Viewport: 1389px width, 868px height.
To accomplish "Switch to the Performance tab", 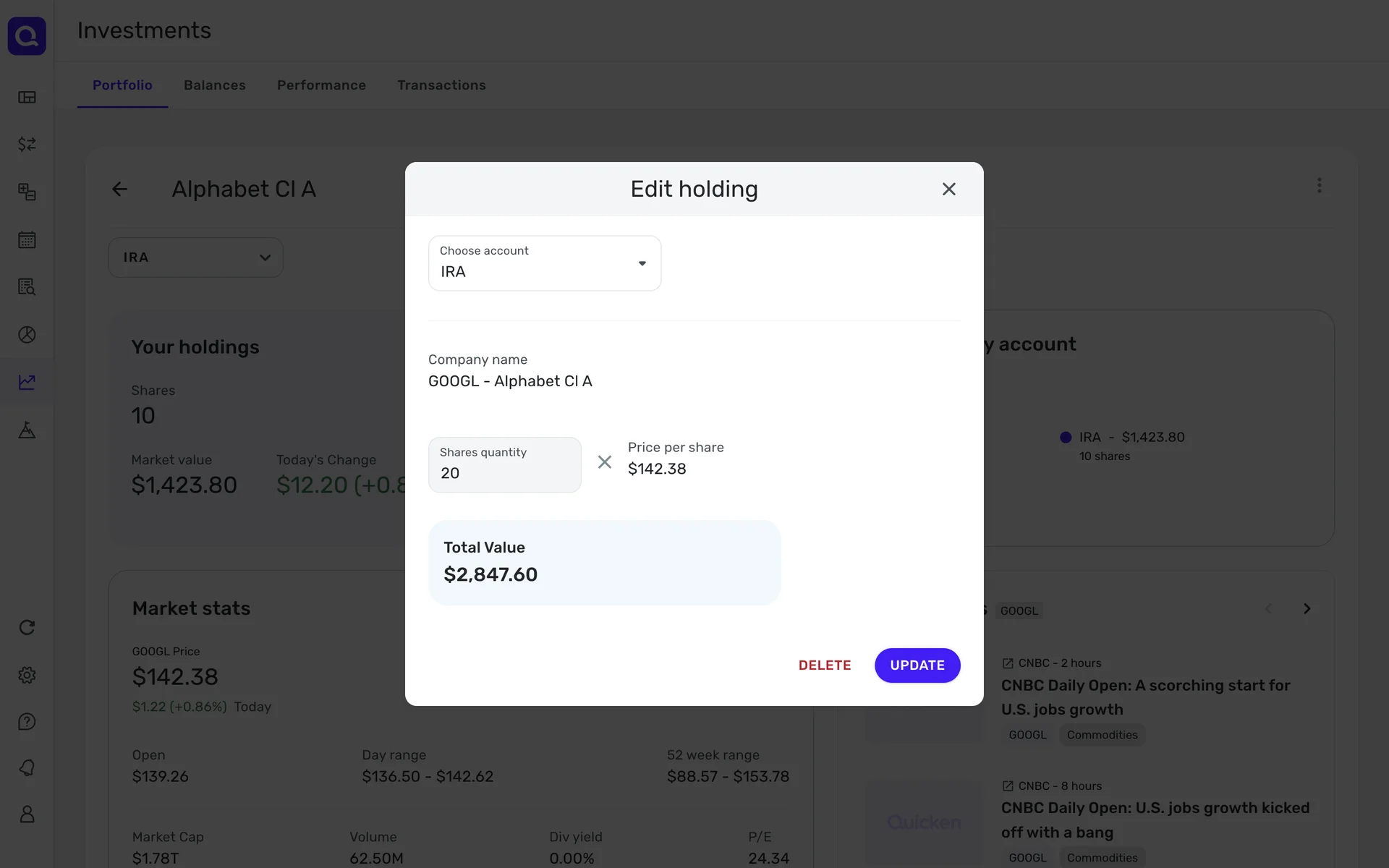I will [321, 85].
